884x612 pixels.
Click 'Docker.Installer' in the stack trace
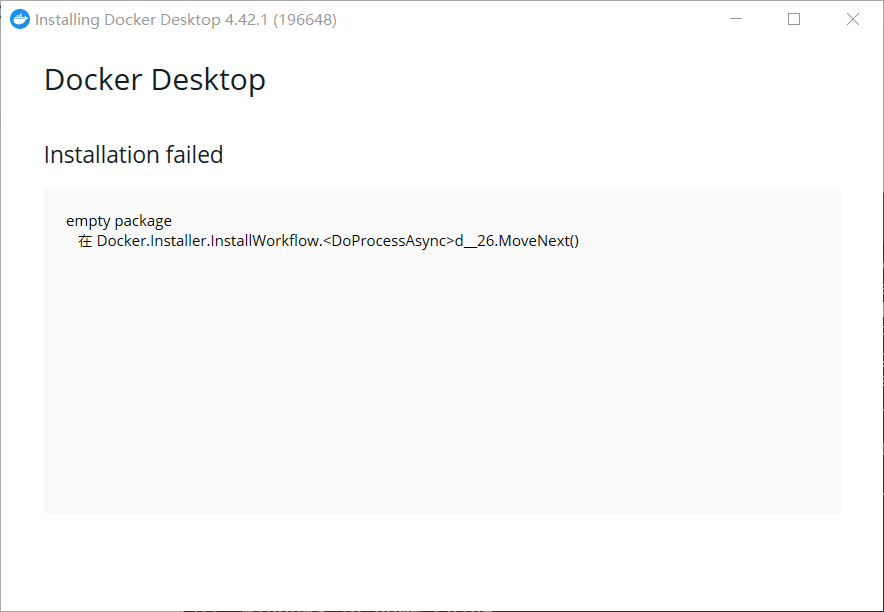pos(152,241)
